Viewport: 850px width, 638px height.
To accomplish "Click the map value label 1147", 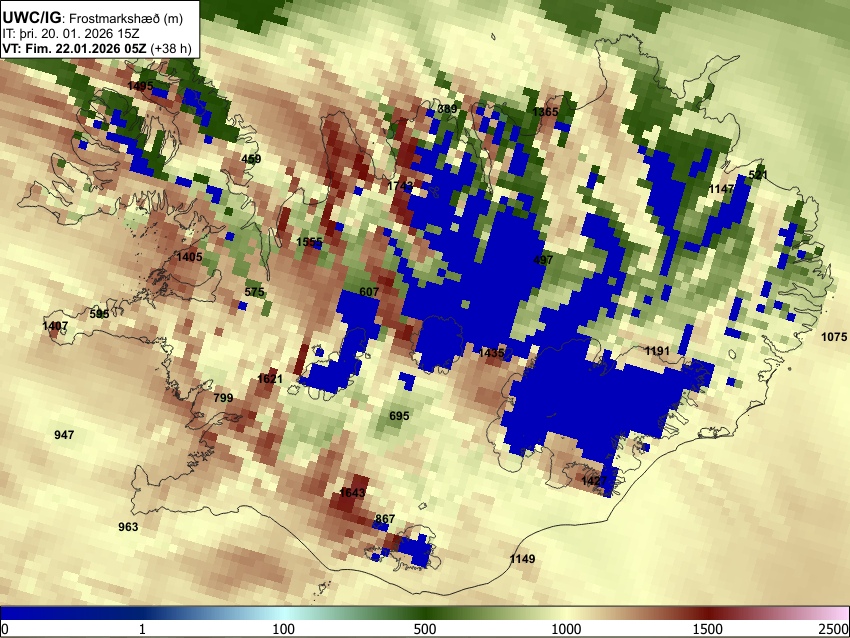I will pyautogui.click(x=722, y=189).
